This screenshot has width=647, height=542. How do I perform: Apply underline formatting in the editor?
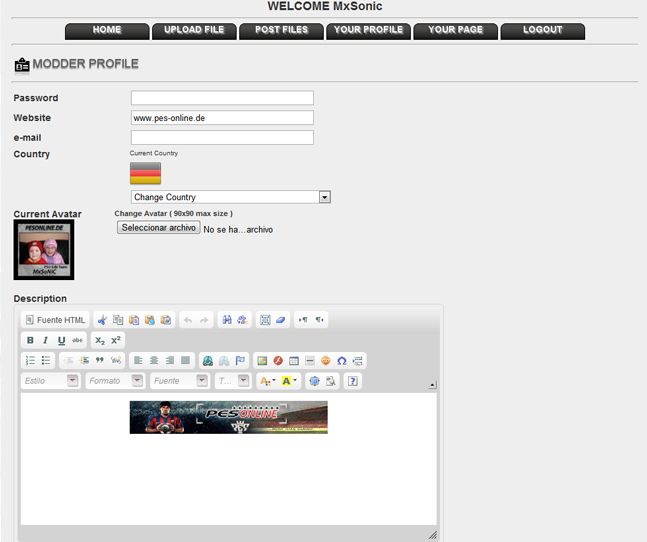pos(61,341)
